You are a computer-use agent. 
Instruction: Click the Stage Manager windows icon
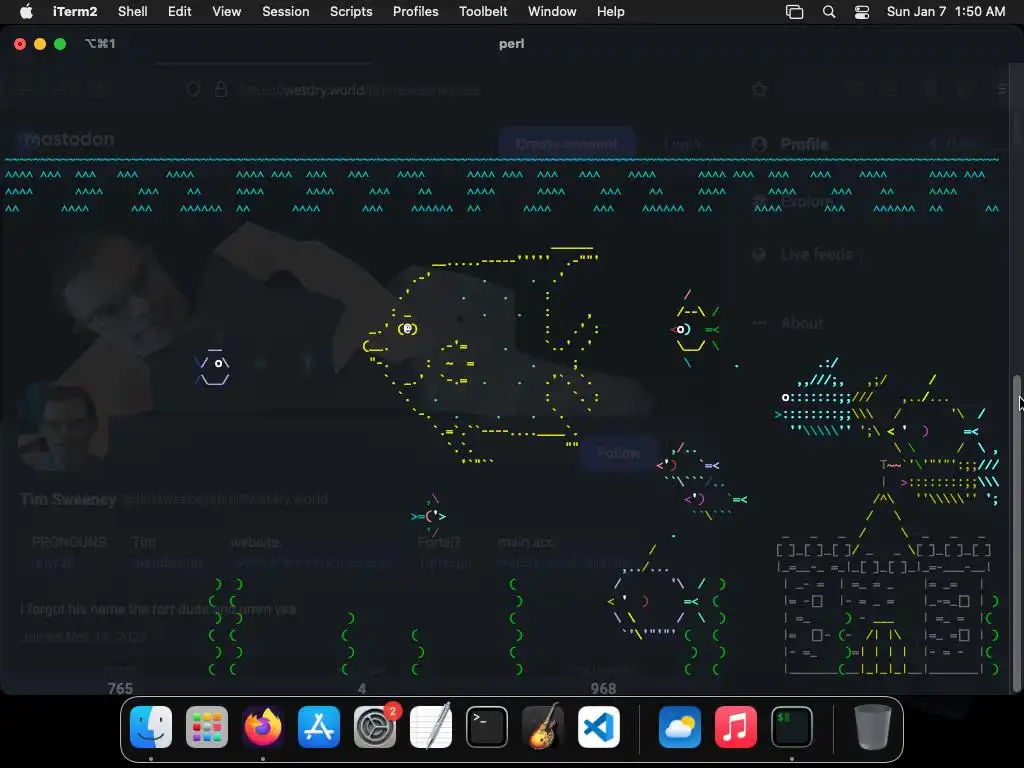(x=794, y=12)
